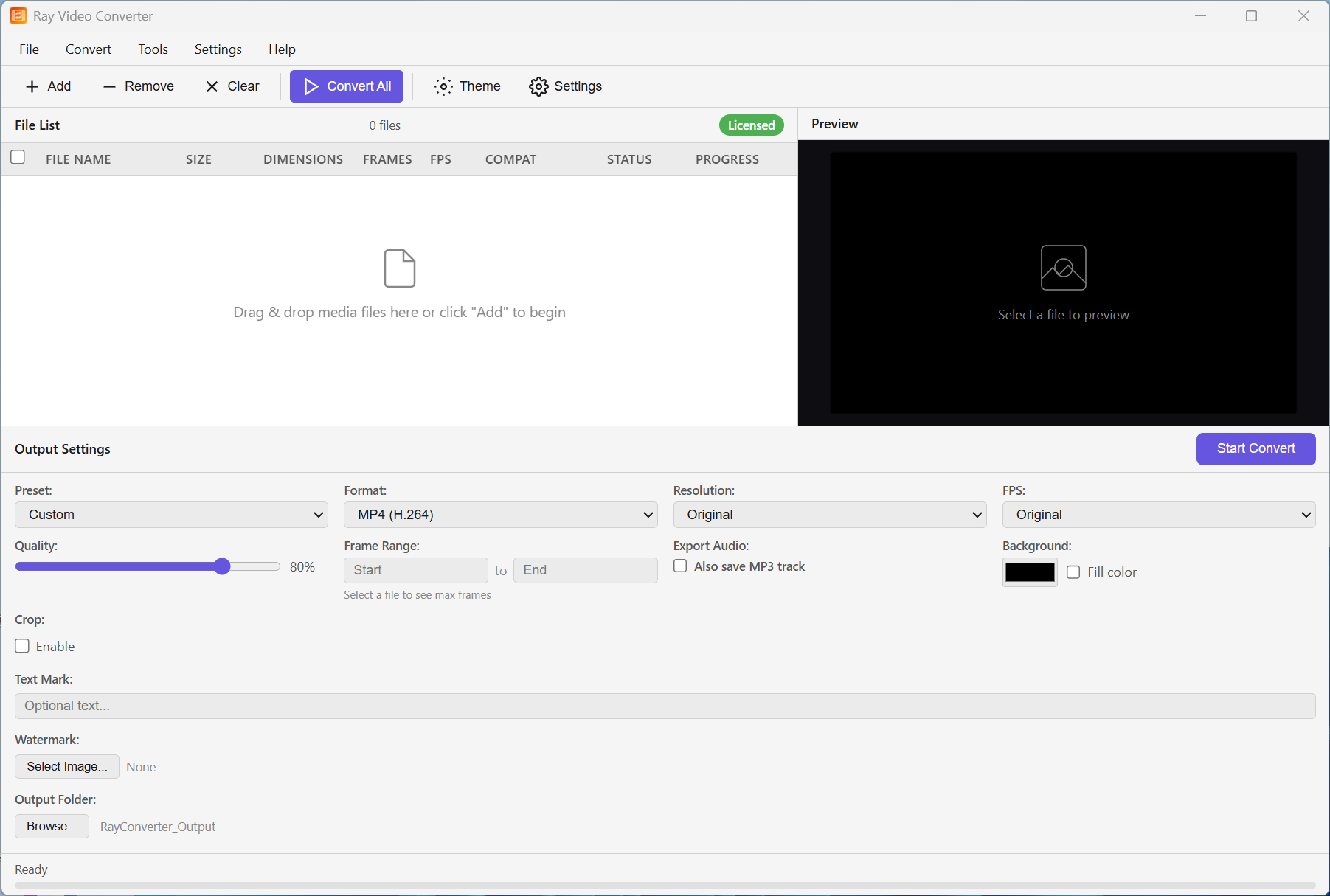
Task: Tick the Crop Enable checkbox
Action: point(22,646)
